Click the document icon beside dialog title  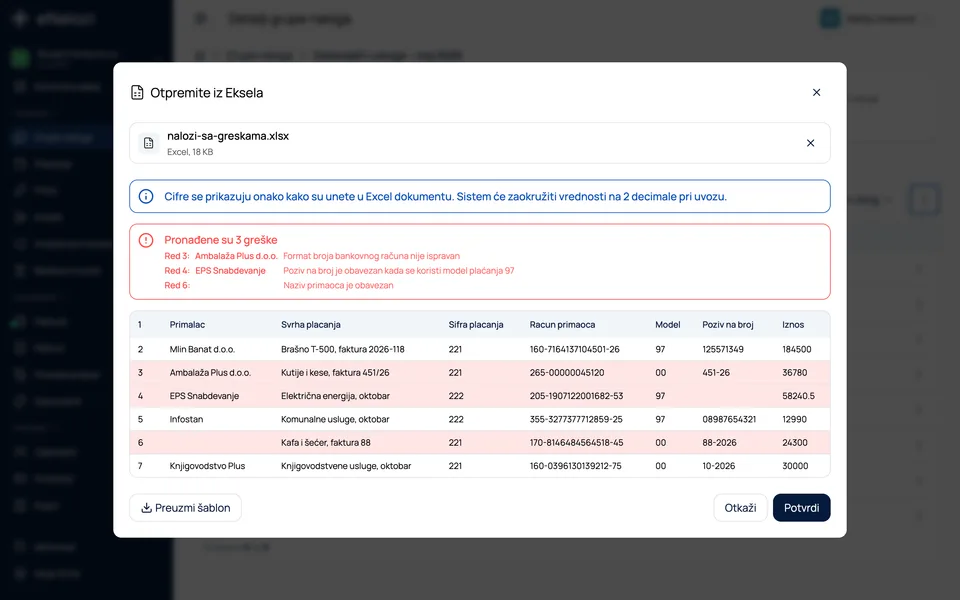tap(137, 92)
